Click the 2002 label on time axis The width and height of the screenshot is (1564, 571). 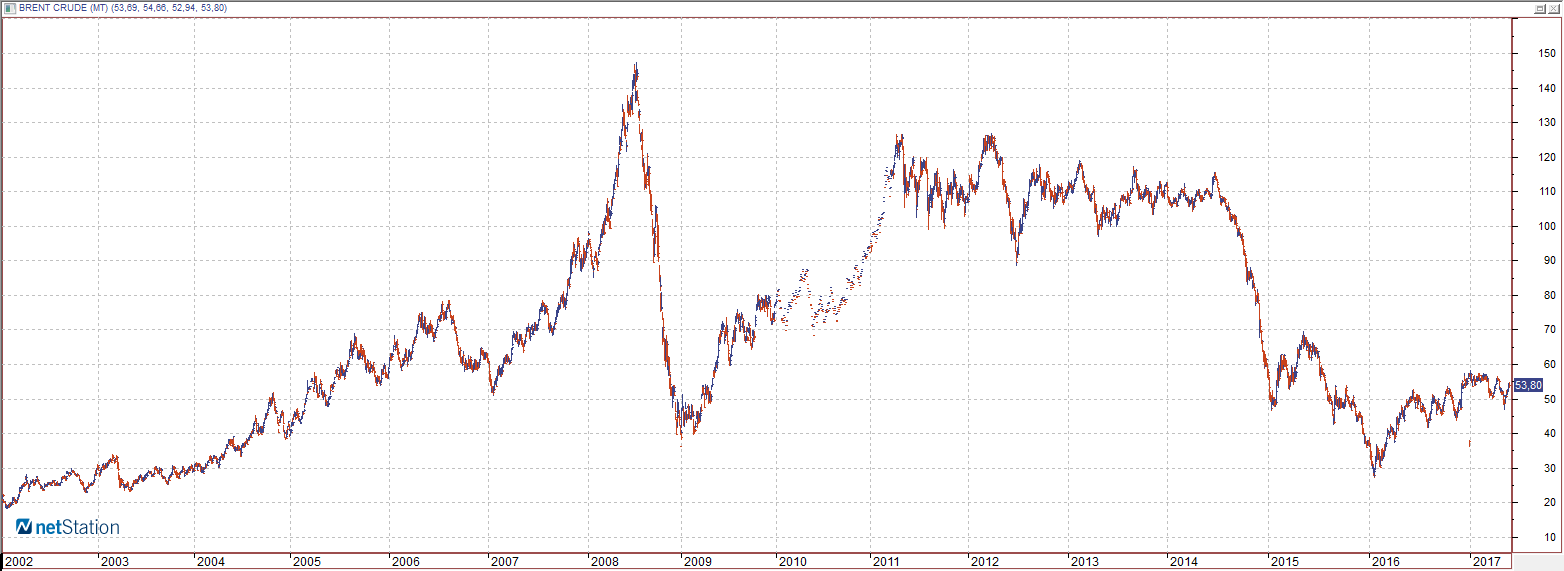pyautogui.click(x=19, y=562)
